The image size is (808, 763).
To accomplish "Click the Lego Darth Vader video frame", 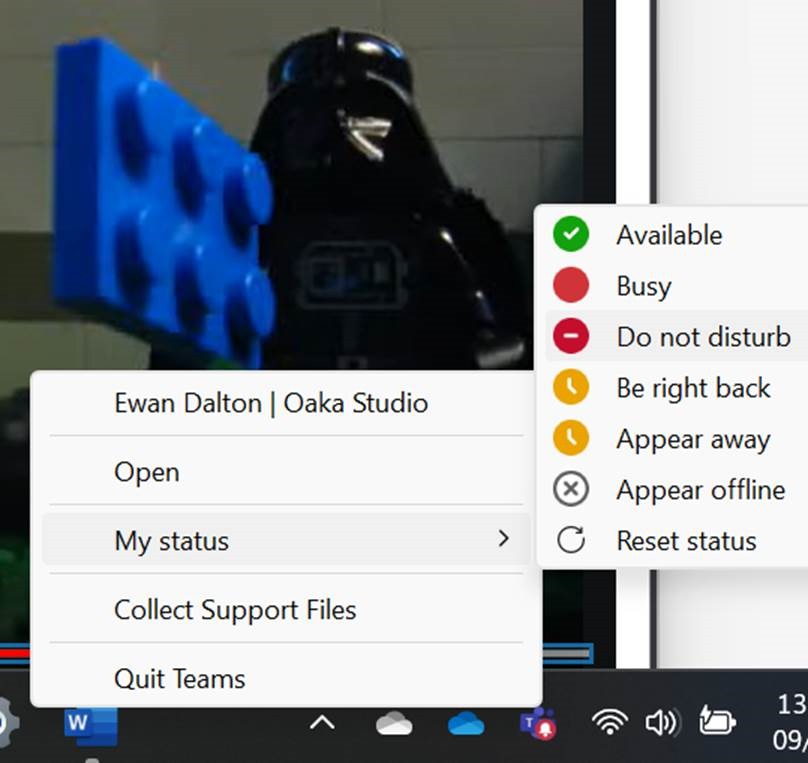I will [x=292, y=185].
